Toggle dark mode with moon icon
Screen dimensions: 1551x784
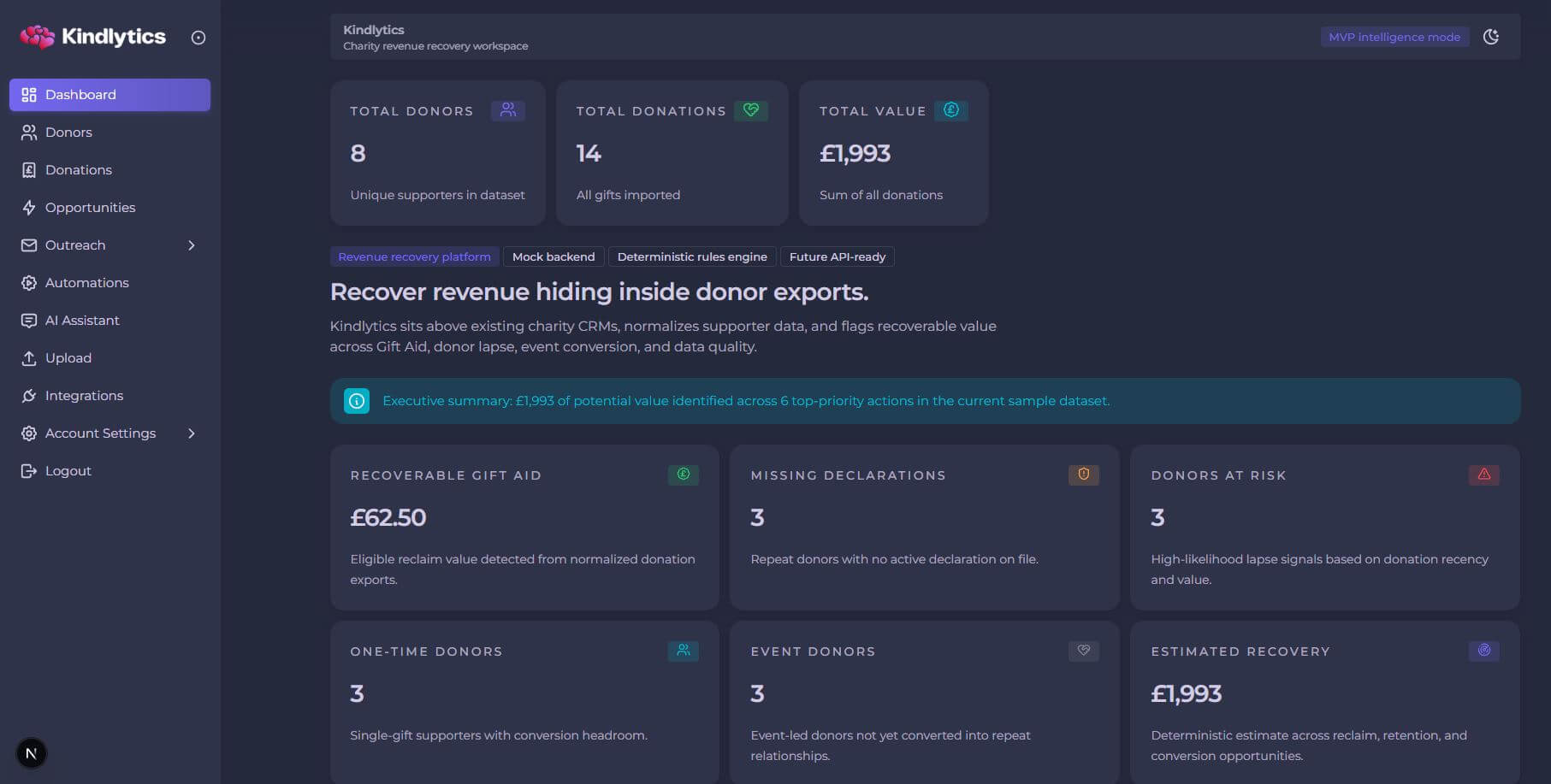click(x=1491, y=37)
